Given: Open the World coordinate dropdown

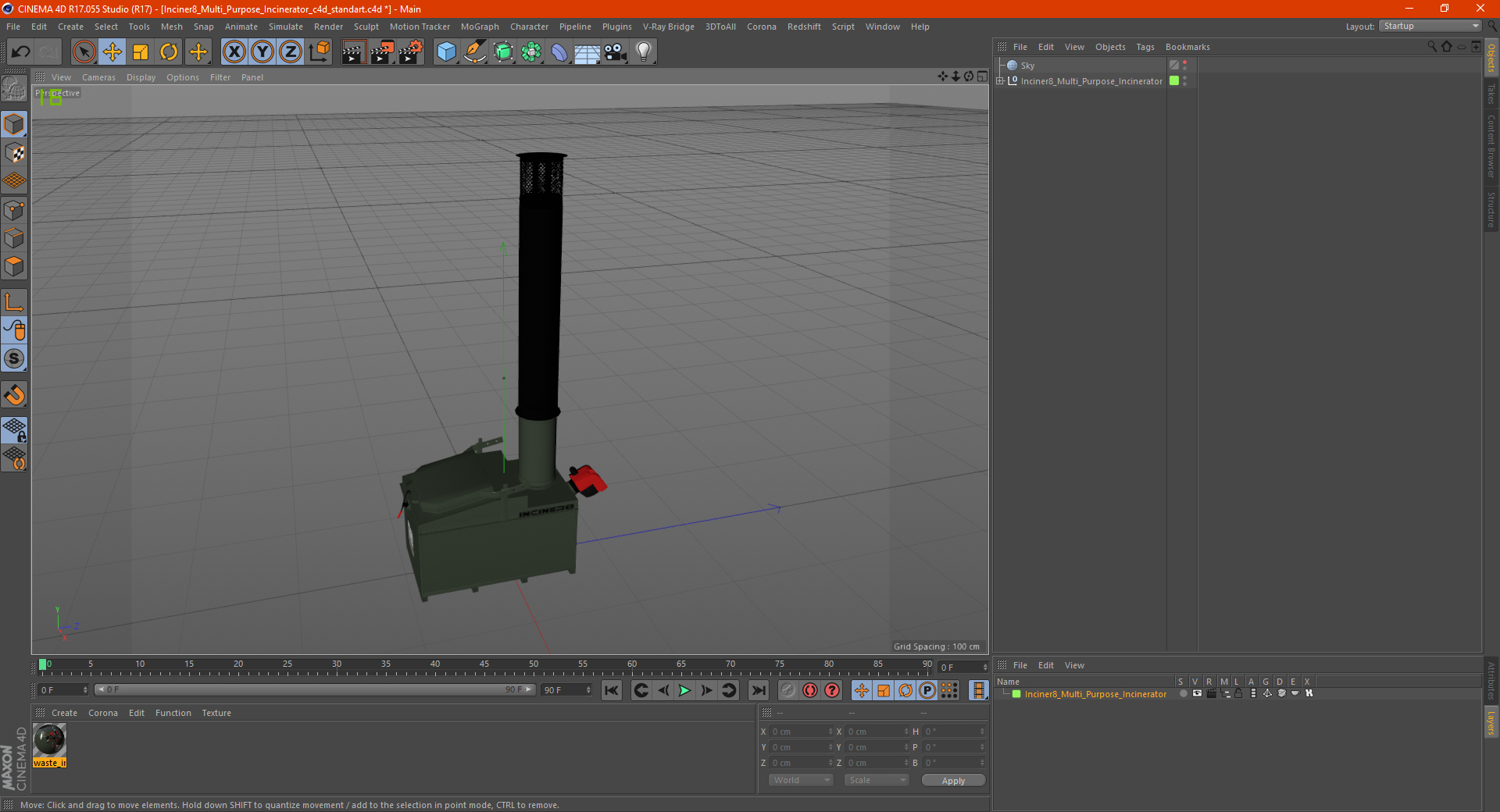Looking at the screenshot, I should tap(801, 780).
